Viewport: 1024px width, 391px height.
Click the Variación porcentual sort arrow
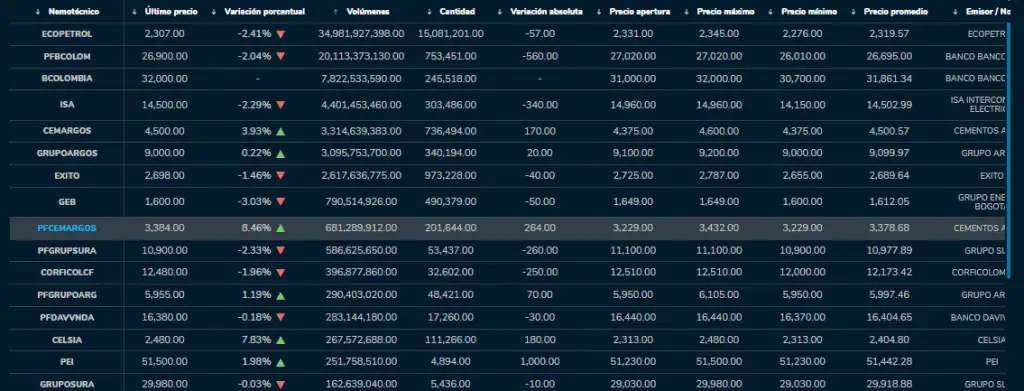click(214, 12)
